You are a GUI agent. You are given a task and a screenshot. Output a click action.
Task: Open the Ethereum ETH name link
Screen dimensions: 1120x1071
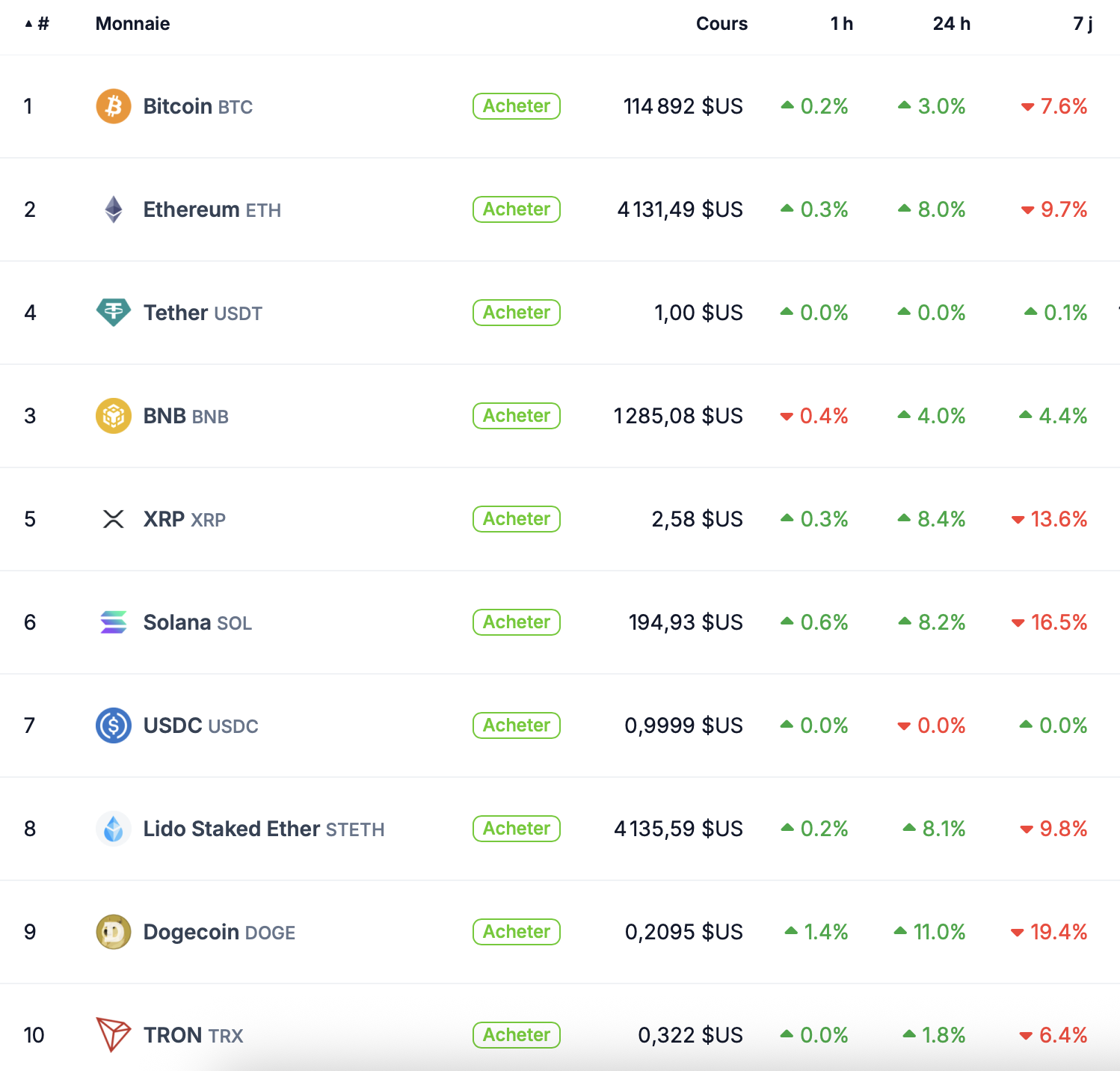(212, 209)
